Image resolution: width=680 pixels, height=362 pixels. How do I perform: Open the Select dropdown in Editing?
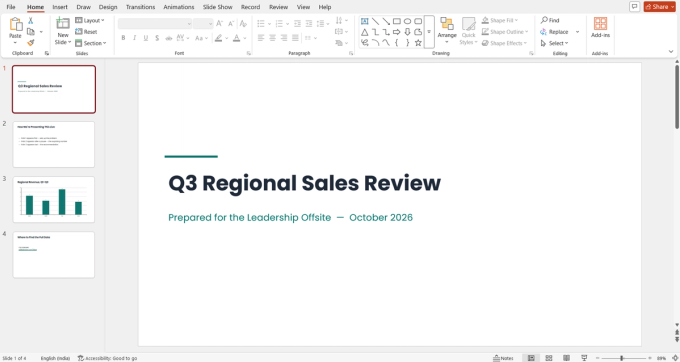(554, 43)
